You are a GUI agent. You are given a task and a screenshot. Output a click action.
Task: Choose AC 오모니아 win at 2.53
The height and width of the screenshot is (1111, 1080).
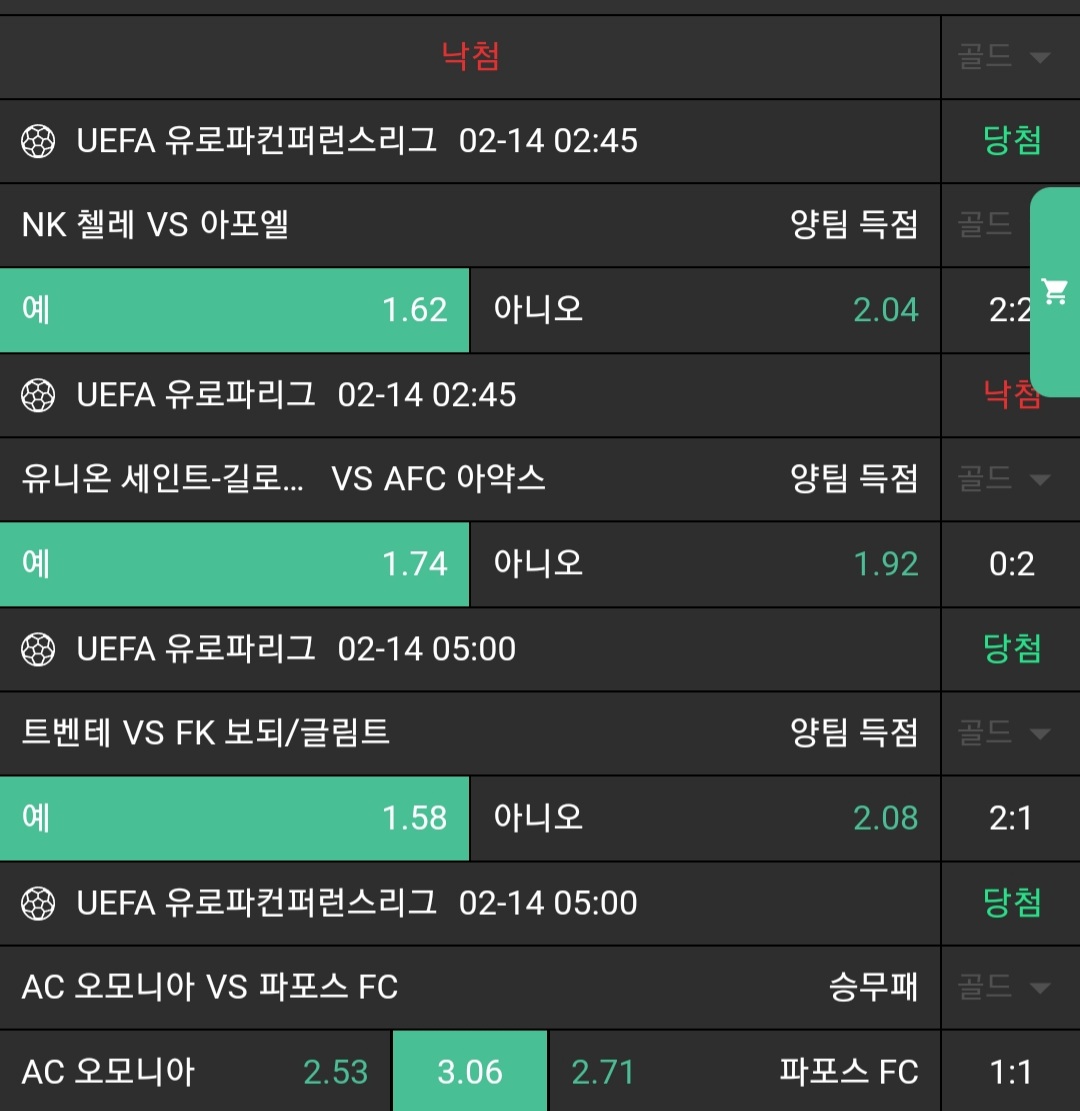pos(195,1072)
